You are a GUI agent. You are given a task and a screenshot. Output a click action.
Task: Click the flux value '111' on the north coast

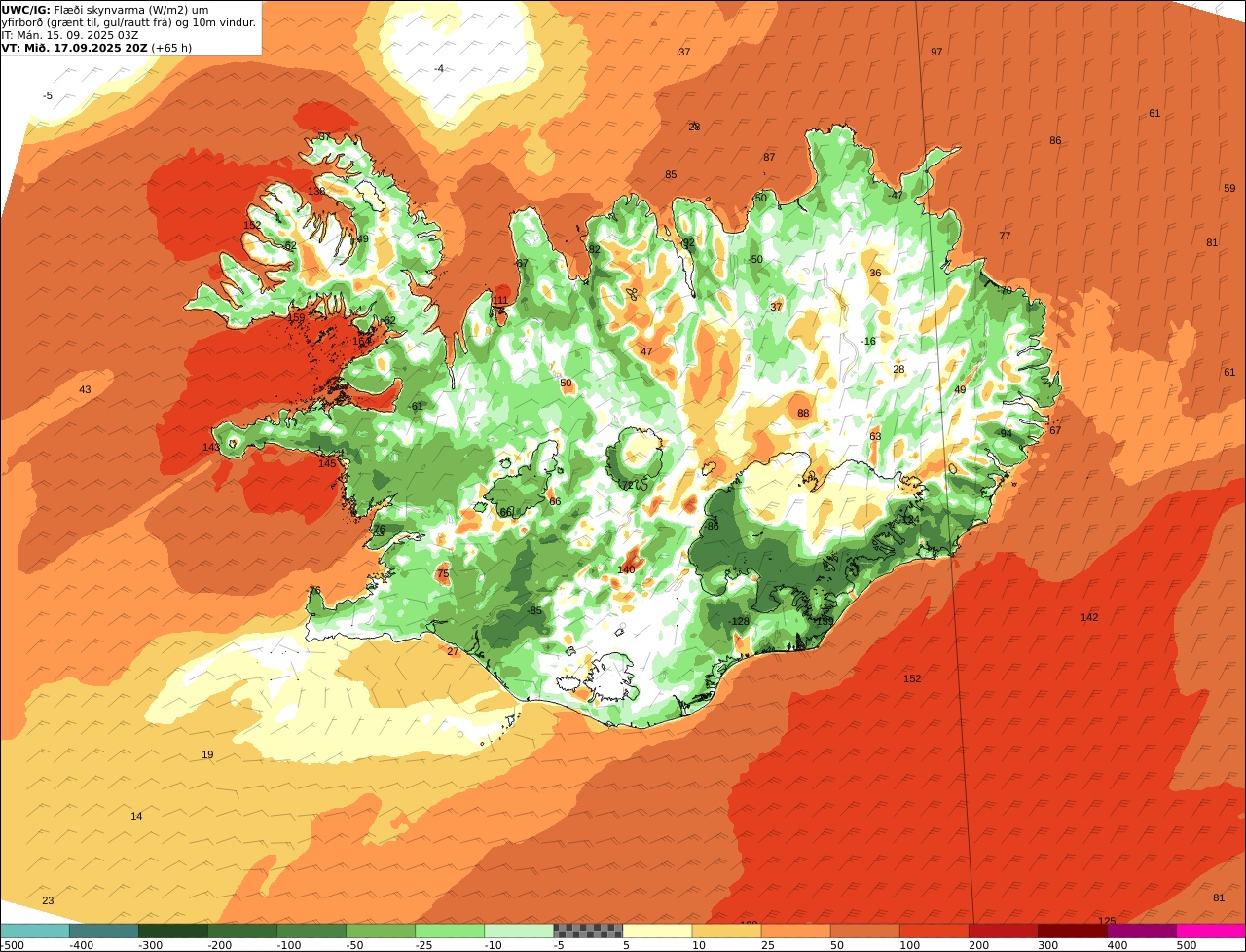click(500, 301)
